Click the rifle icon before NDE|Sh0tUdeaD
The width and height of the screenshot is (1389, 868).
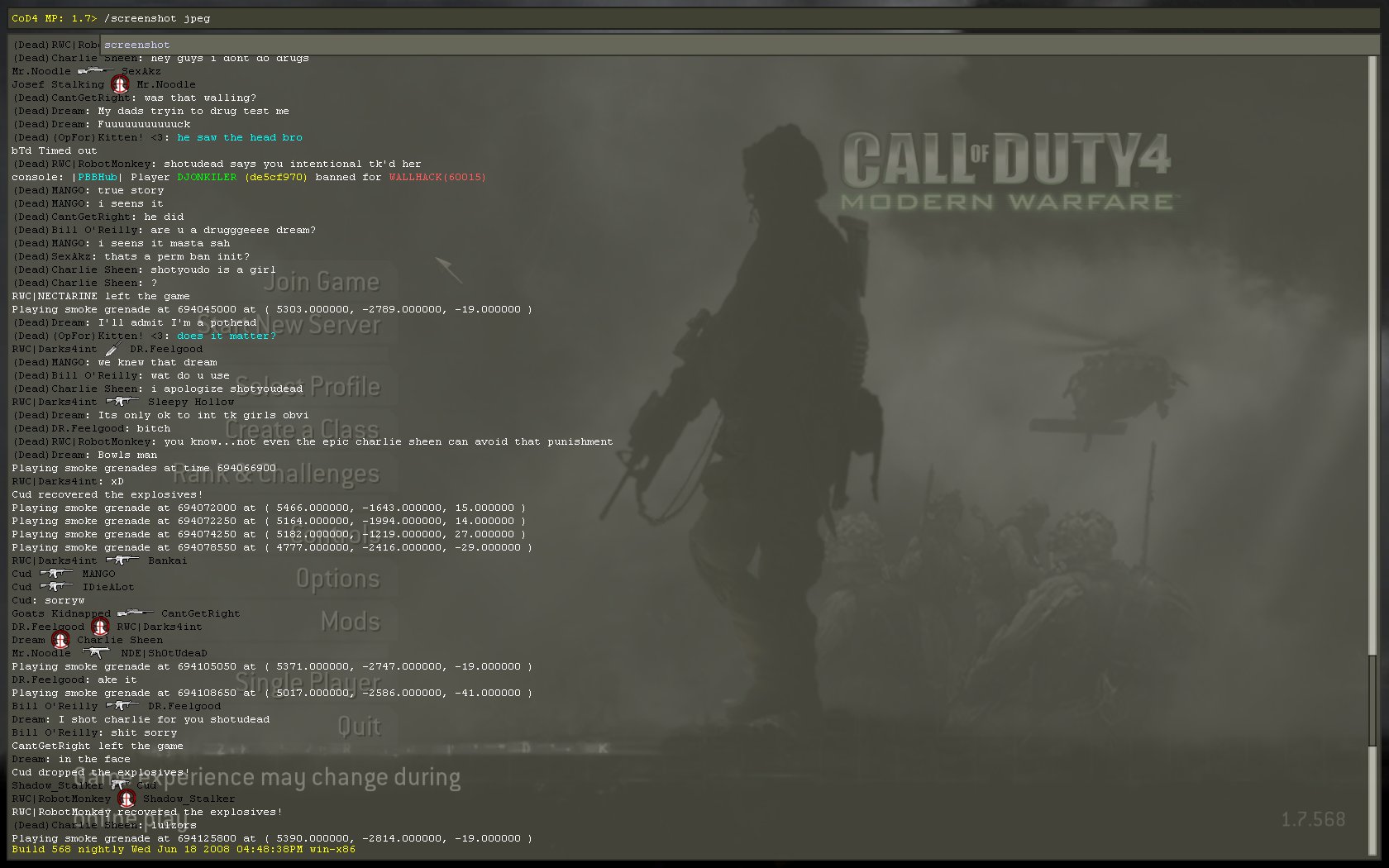(96, 653)
